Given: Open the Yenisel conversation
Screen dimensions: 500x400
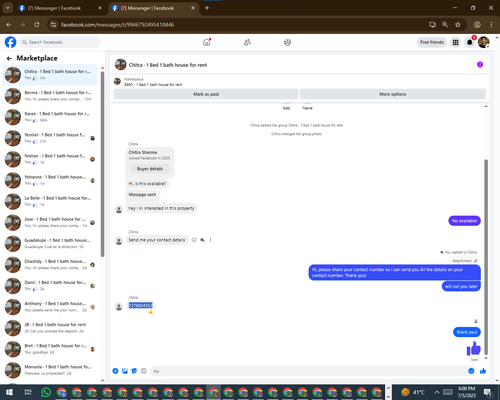Looking at the screenshot, I should point(50,138).
